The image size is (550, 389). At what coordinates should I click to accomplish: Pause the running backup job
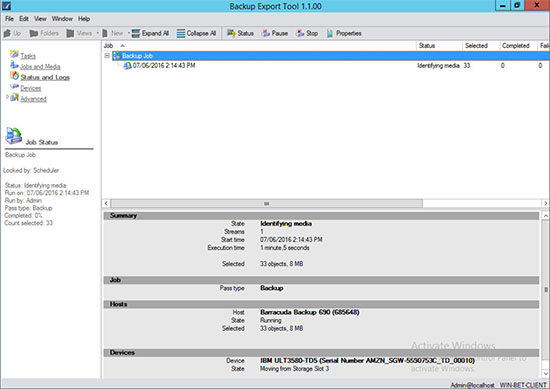pyautogui.click(x=275, y=33)
